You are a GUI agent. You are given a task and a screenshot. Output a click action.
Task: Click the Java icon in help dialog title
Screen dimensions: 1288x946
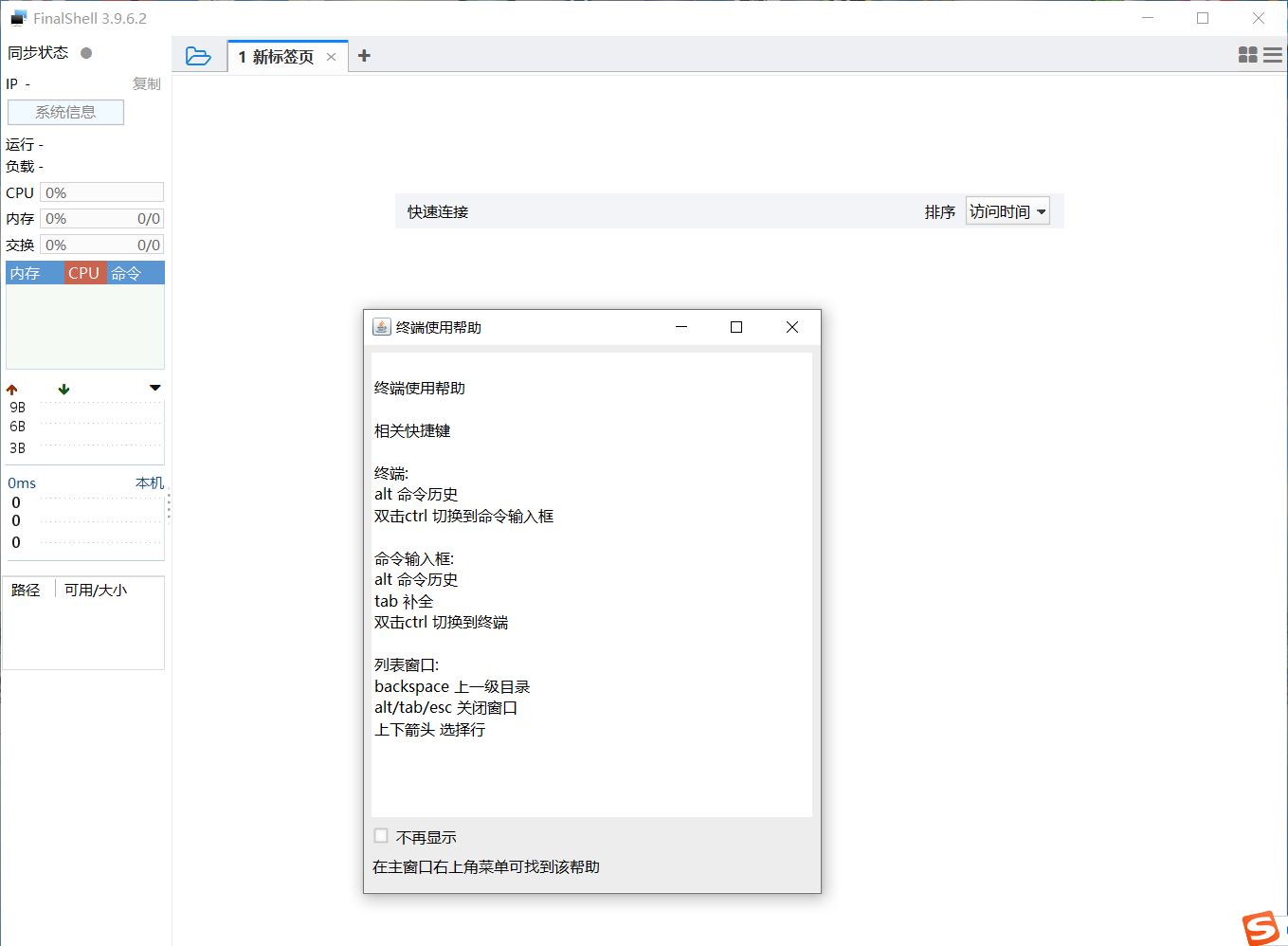coord(382,327)
